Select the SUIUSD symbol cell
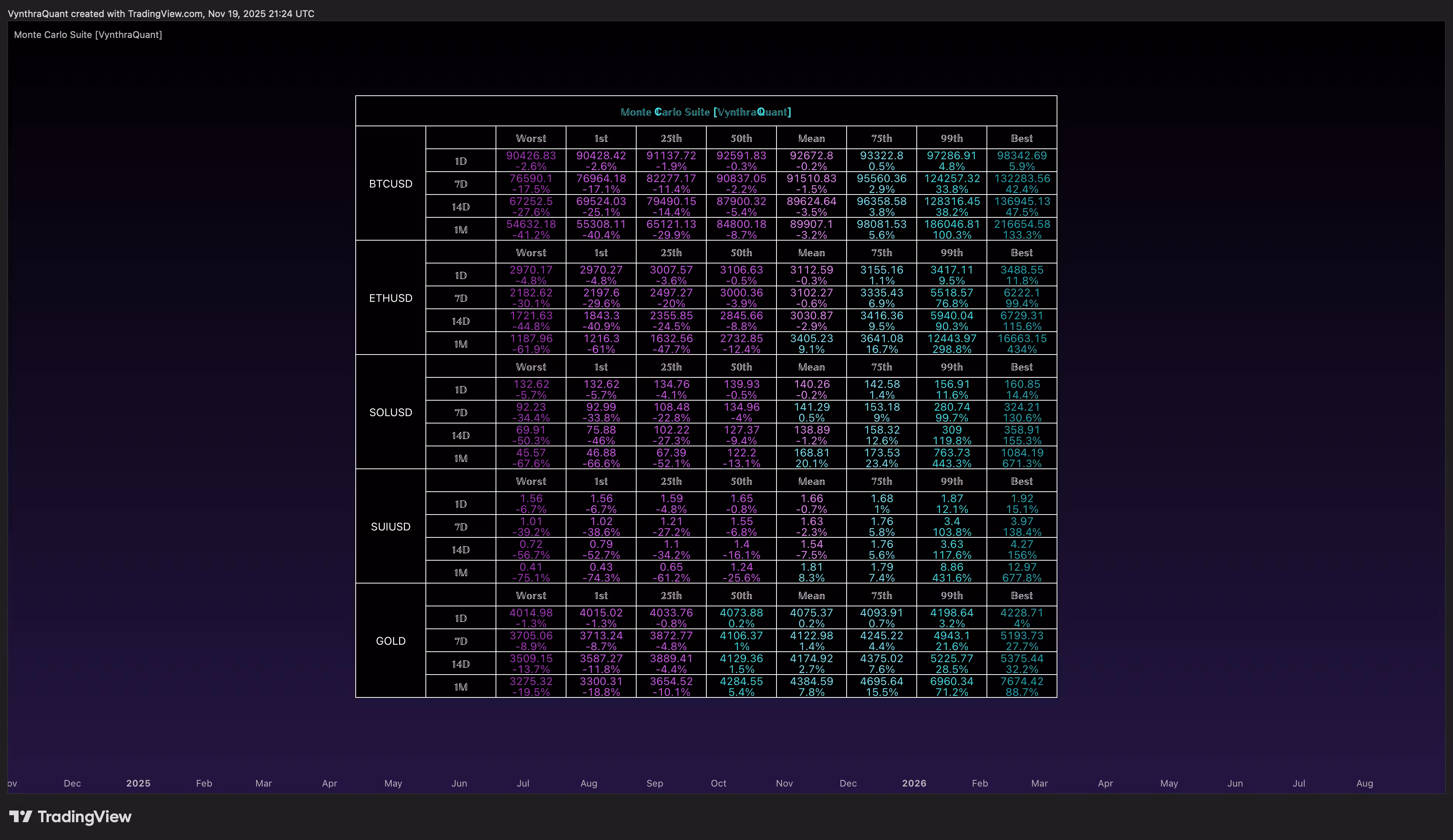The width and height of the screenshot is (1453, 840). coord(390,527)
